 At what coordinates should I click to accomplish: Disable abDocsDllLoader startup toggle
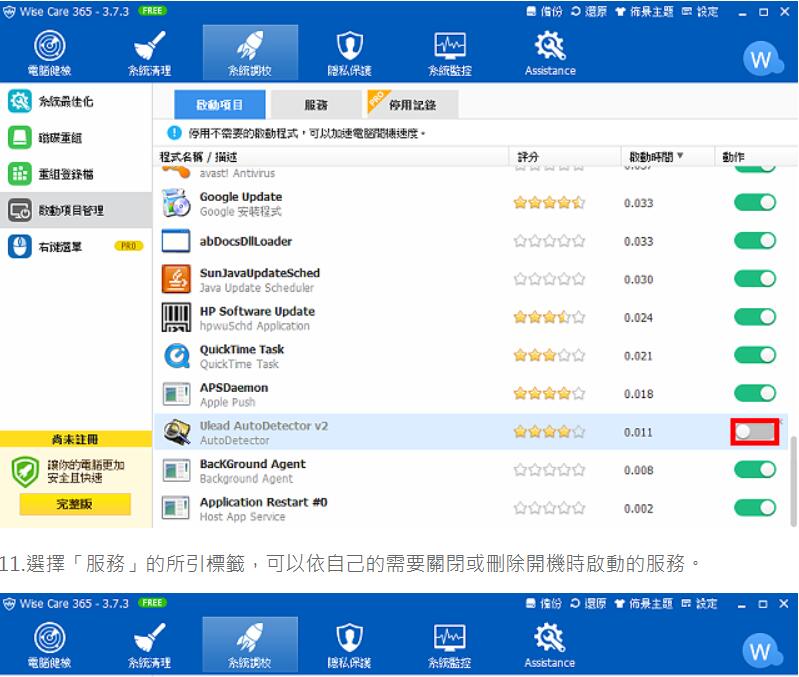[755, 240]
